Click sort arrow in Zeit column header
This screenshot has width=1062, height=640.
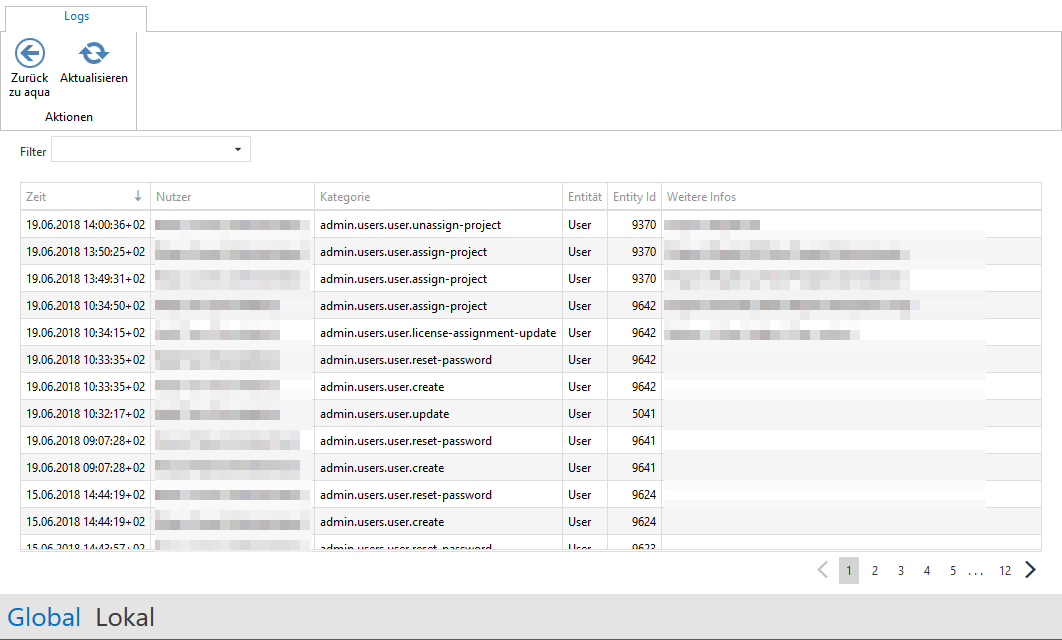[x=138, y=197]
